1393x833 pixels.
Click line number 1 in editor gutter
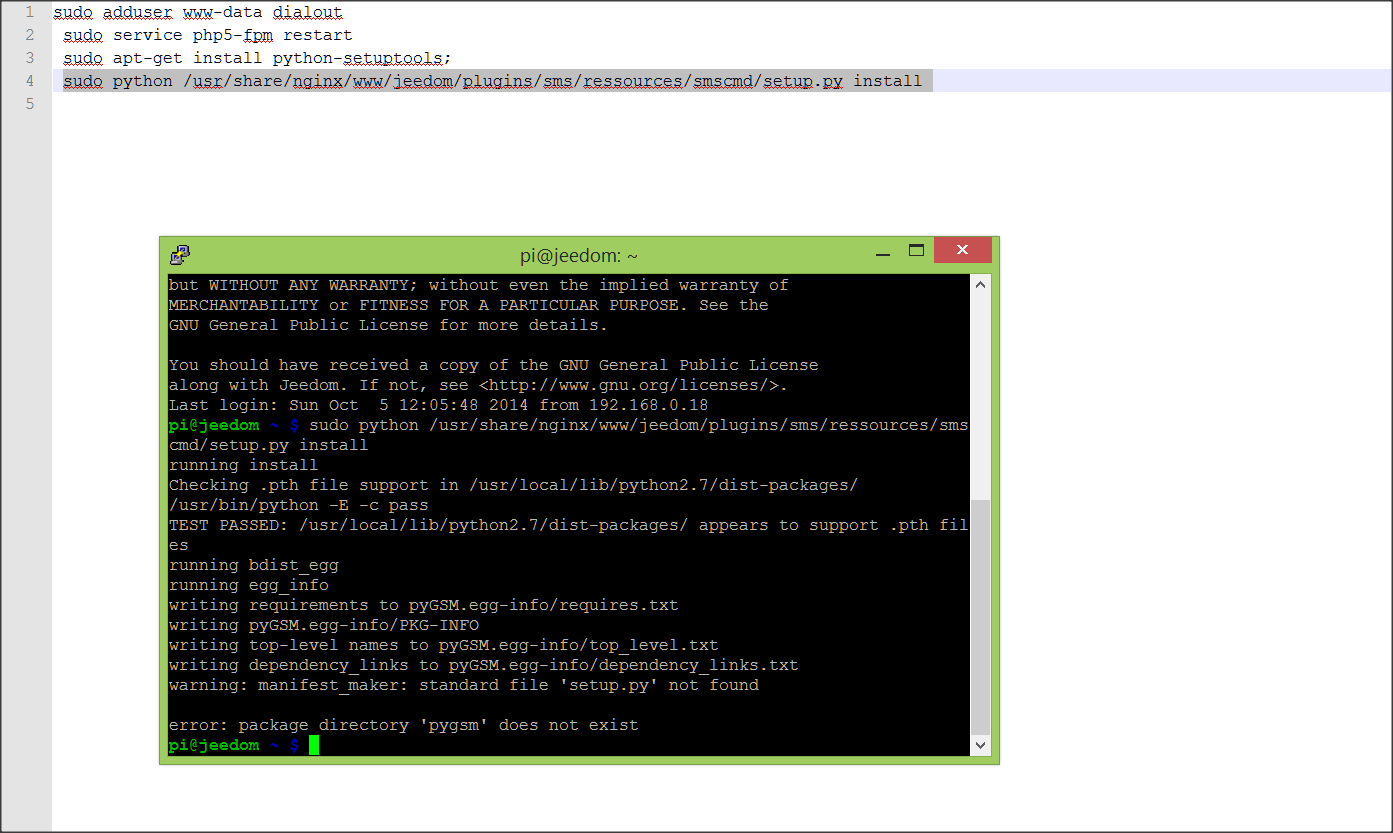(30, 12)
